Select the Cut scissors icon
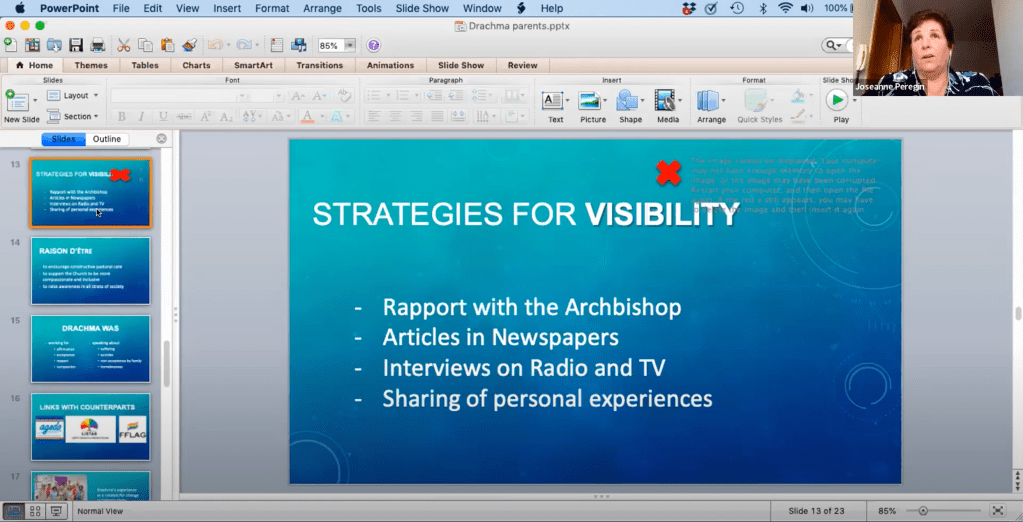Screen dimensions: 1023x522 [124, 45]
